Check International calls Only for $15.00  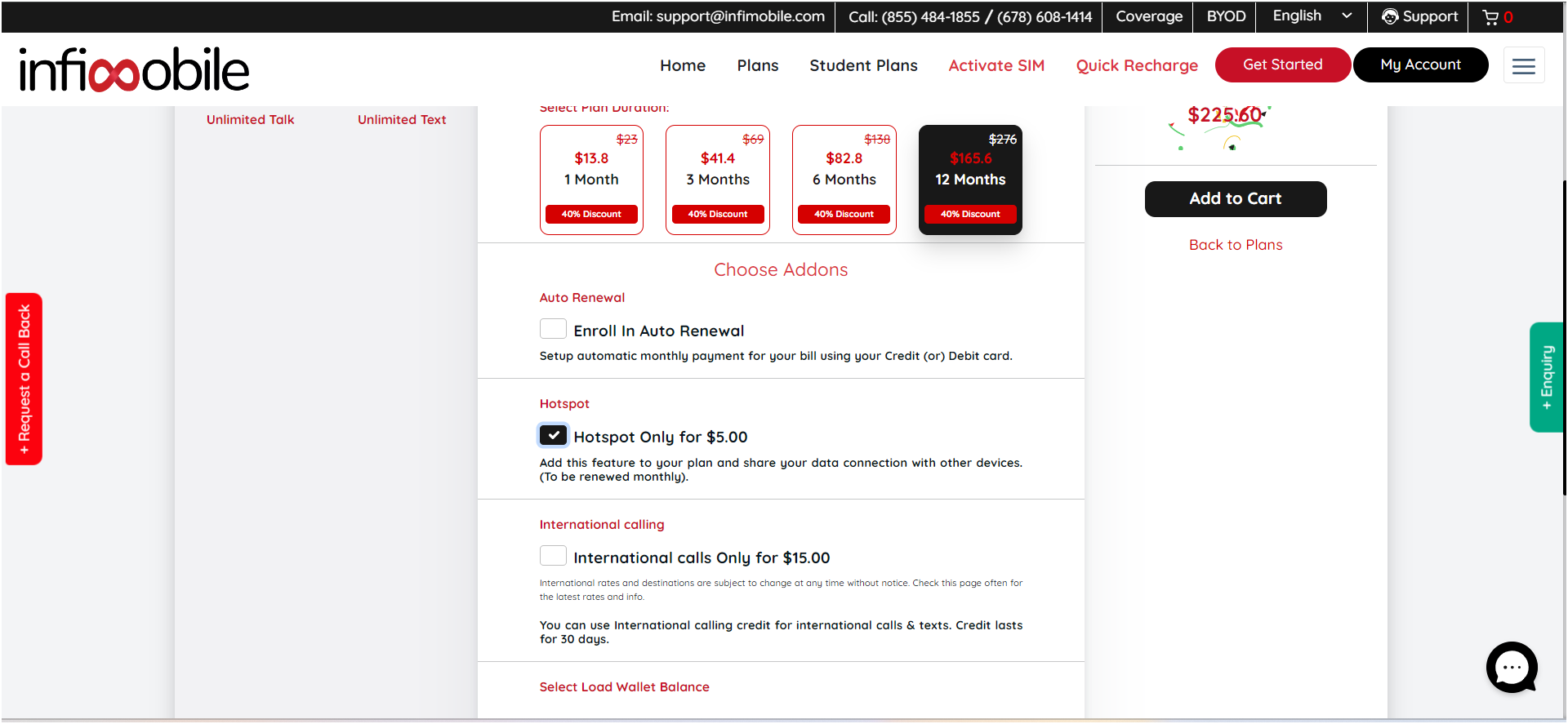553,556
